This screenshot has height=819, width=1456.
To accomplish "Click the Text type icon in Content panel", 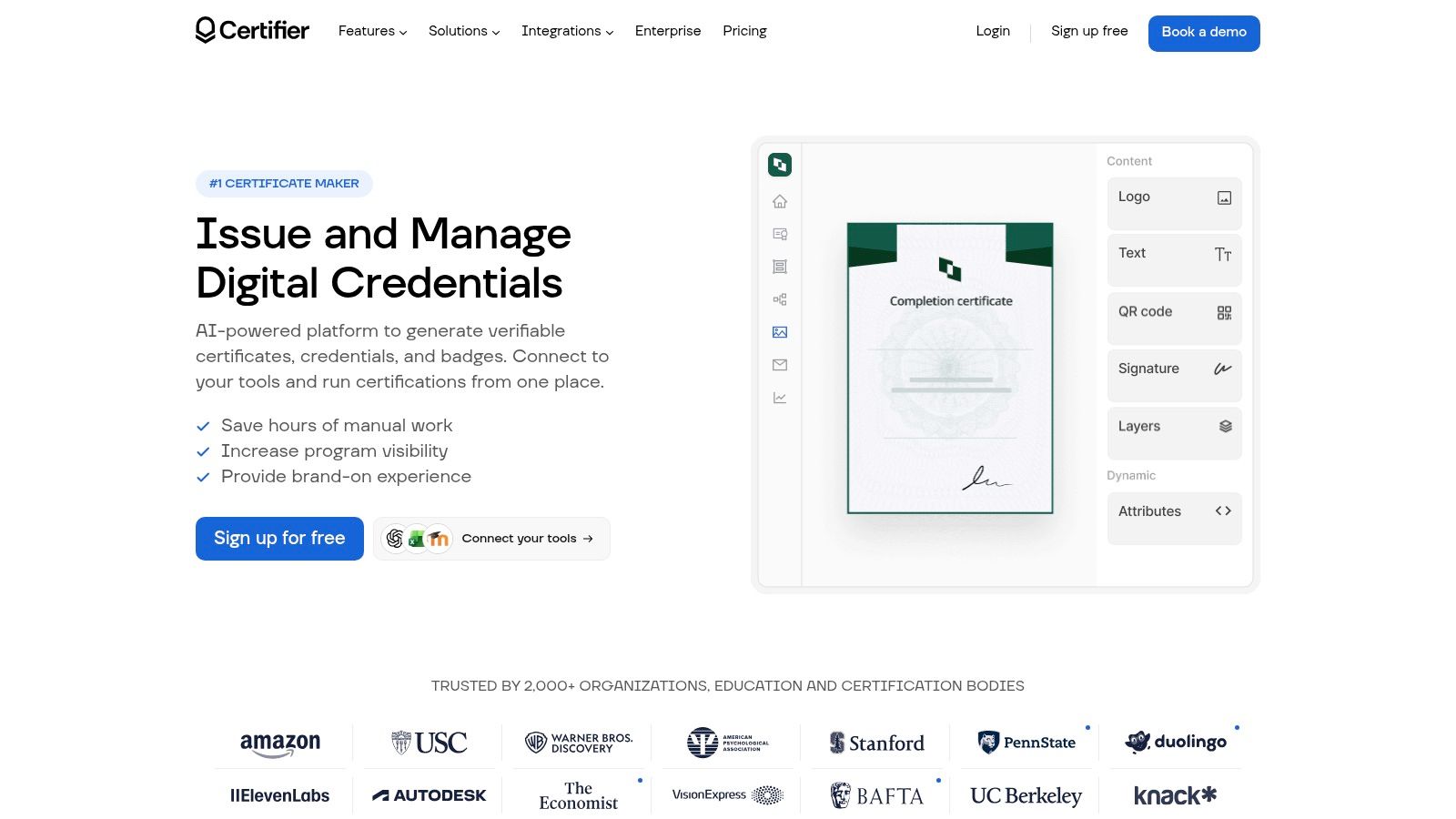I will 1223,255.
